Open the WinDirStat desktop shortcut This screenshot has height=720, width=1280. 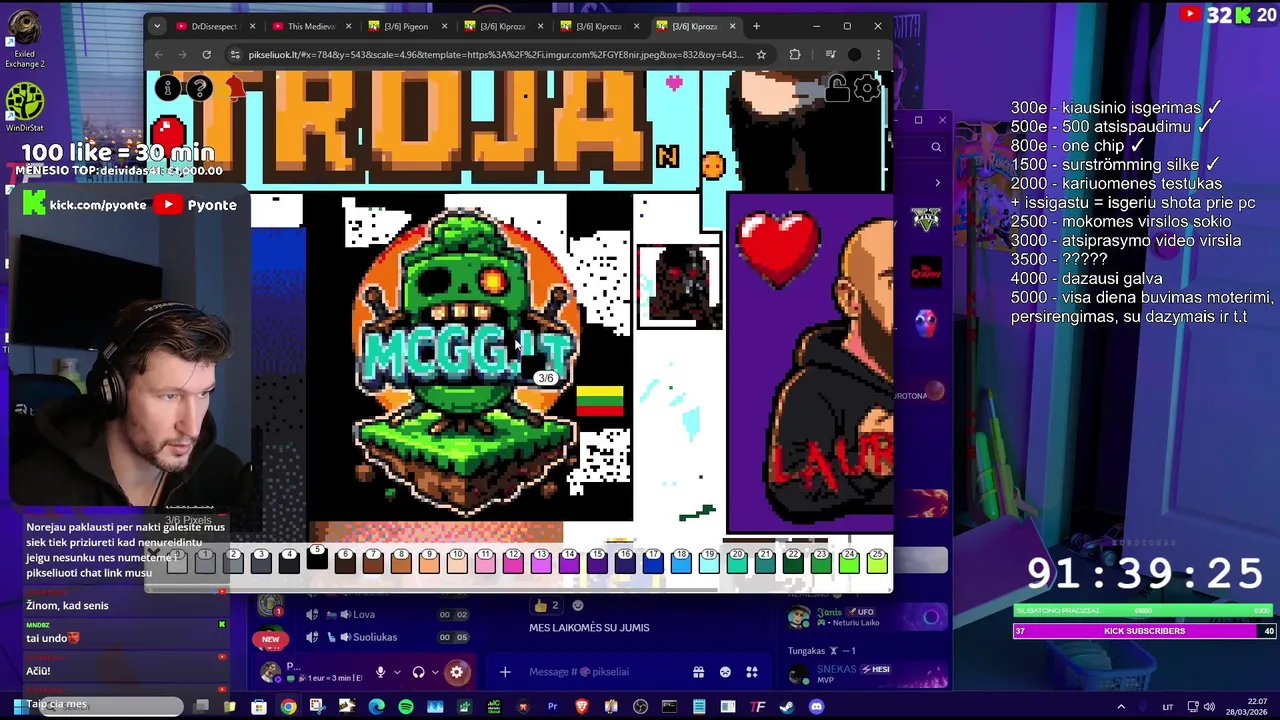pyautogui.click(x=24, y=107)
